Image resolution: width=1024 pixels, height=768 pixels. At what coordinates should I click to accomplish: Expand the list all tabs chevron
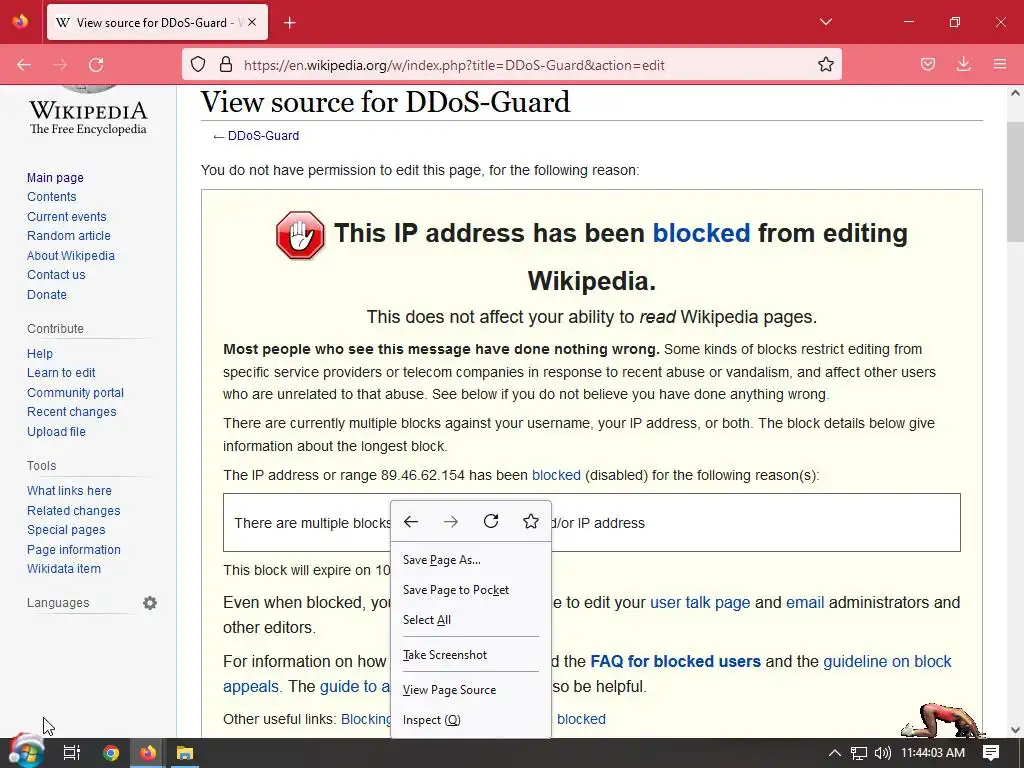point(825,22)
